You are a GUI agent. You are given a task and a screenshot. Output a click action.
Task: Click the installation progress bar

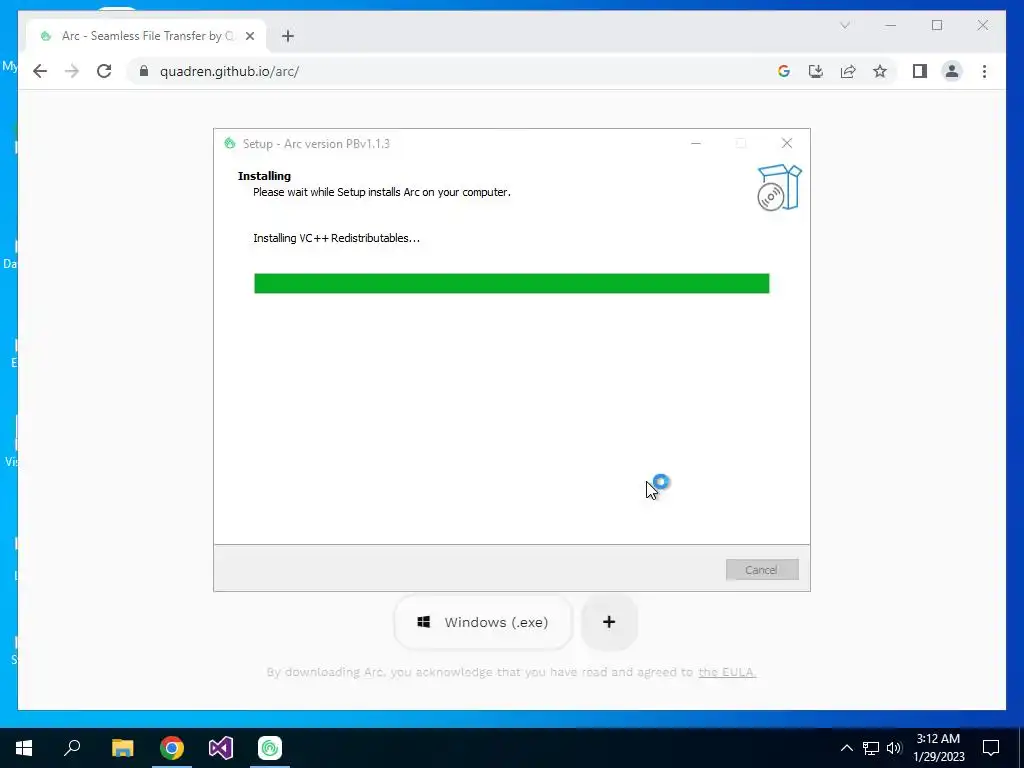coord(511,283)
